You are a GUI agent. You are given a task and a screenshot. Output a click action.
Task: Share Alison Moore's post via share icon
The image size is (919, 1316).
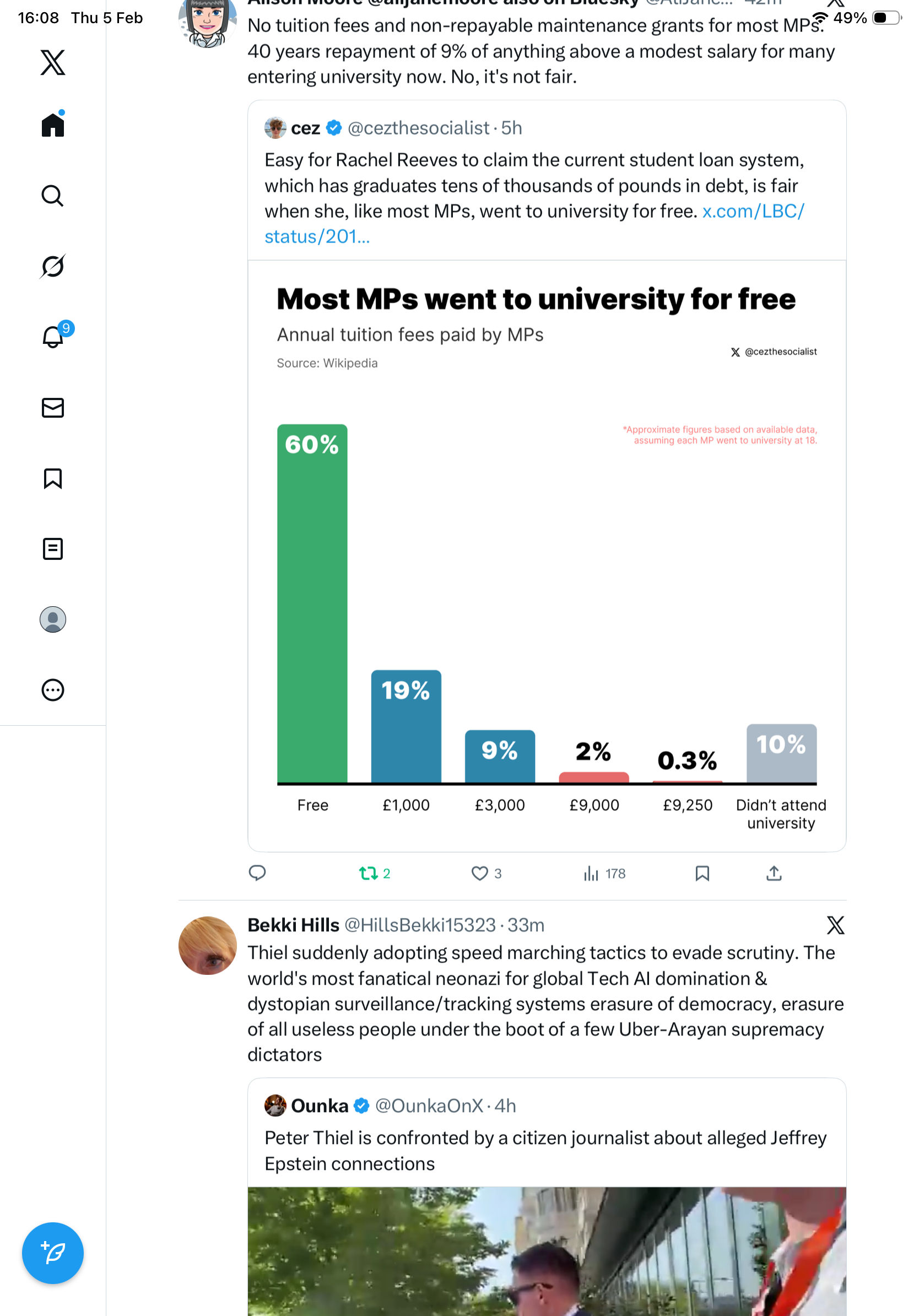[774, 873]
